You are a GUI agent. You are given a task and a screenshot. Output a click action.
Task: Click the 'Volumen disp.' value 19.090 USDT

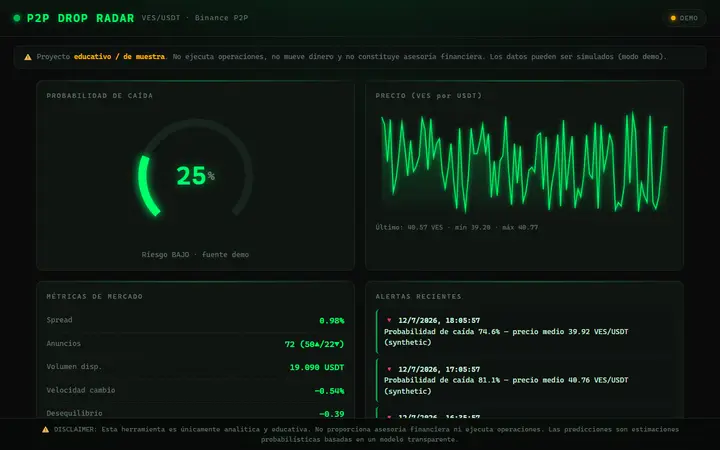(316, 367)
